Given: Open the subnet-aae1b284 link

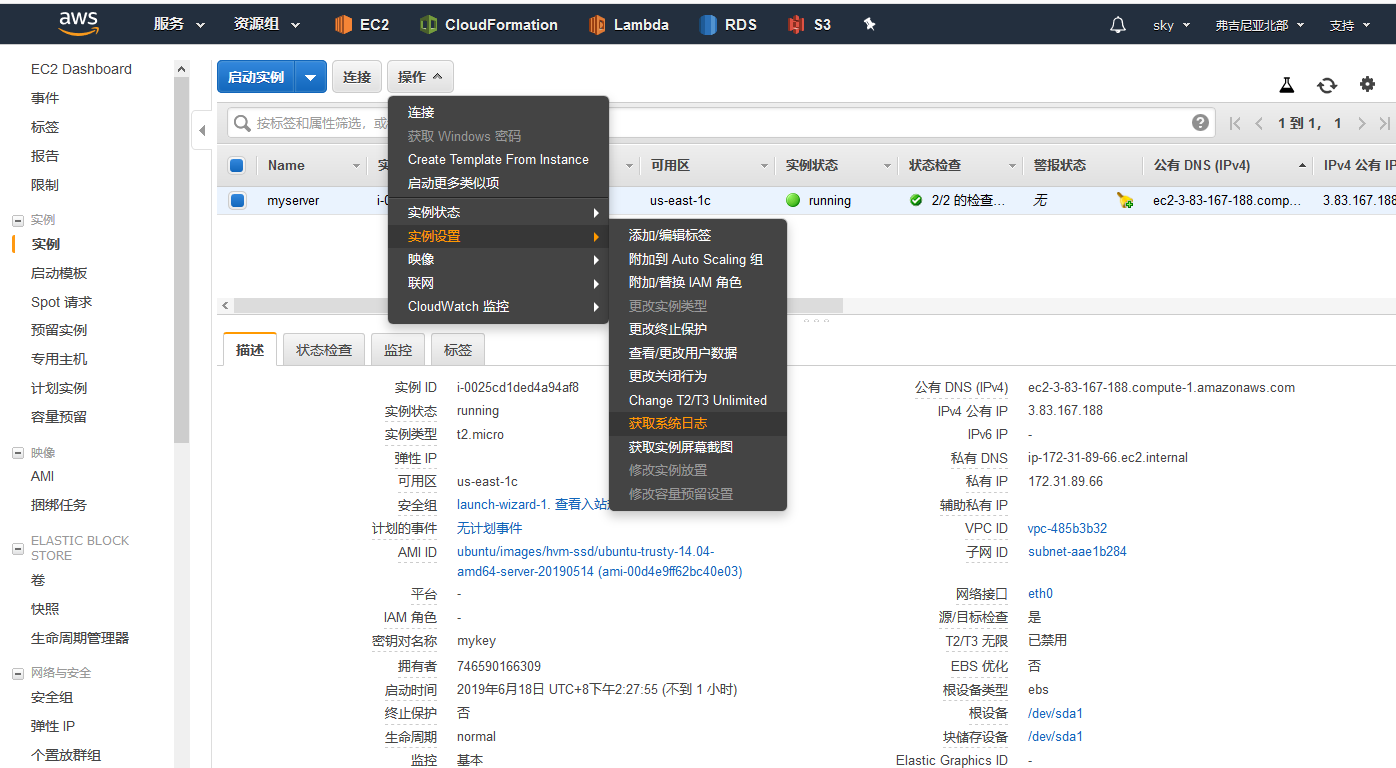Looking at the screenshot, I should (1077, 552).
